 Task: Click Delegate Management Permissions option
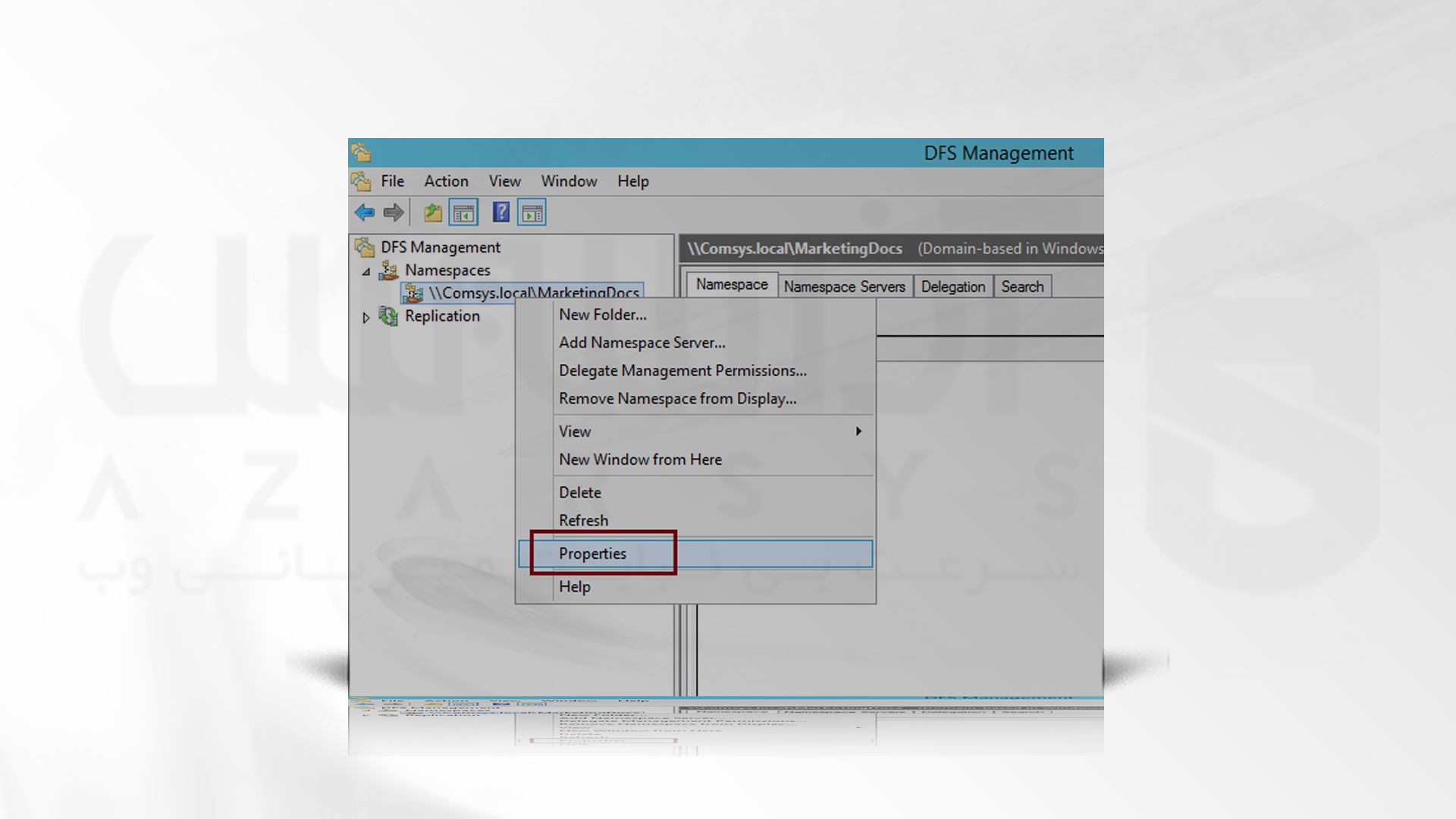pos(682,370)
